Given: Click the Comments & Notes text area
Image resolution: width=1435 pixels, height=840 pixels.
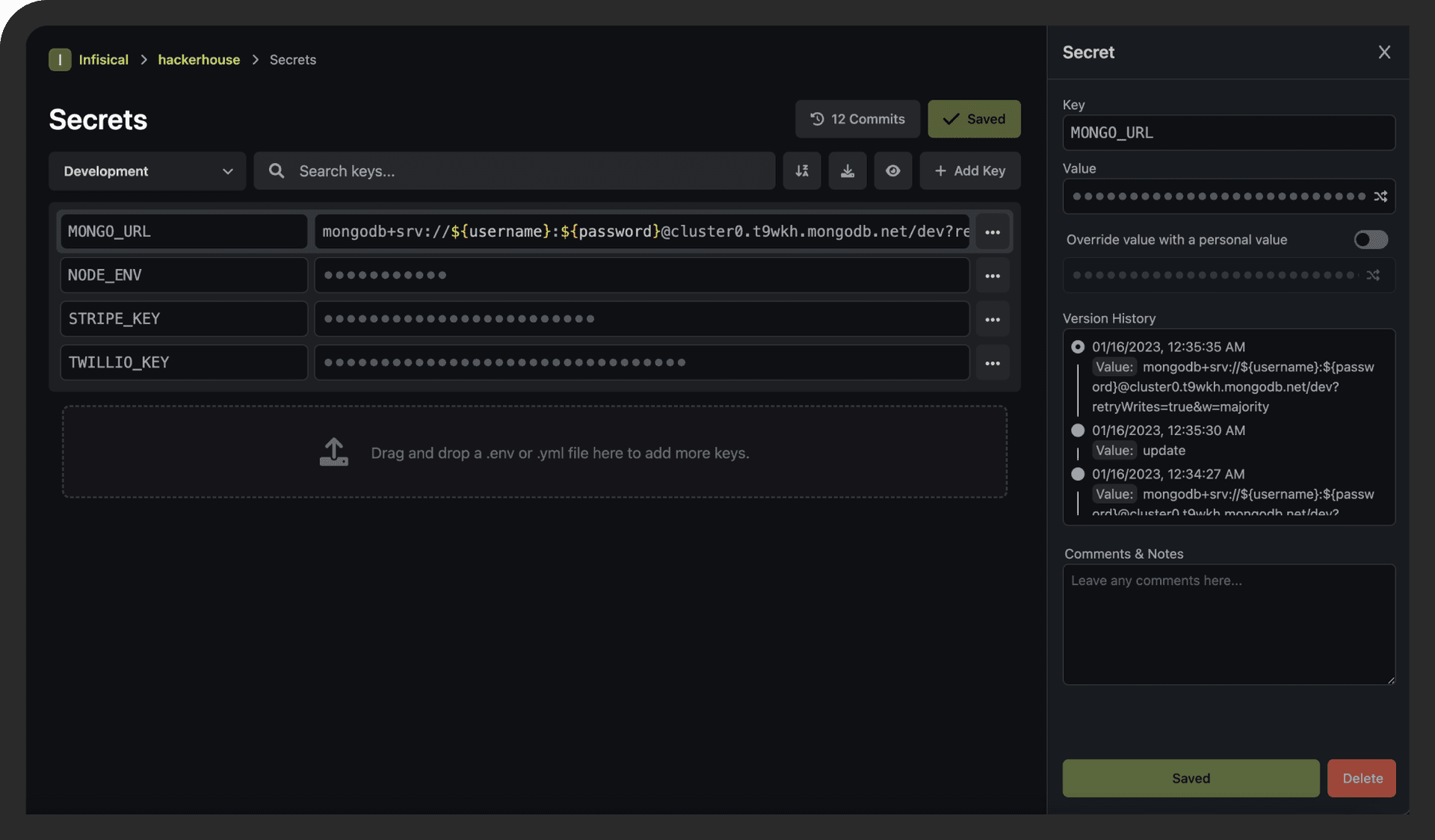Looking at the screenshot, I should coord(1228,624).
